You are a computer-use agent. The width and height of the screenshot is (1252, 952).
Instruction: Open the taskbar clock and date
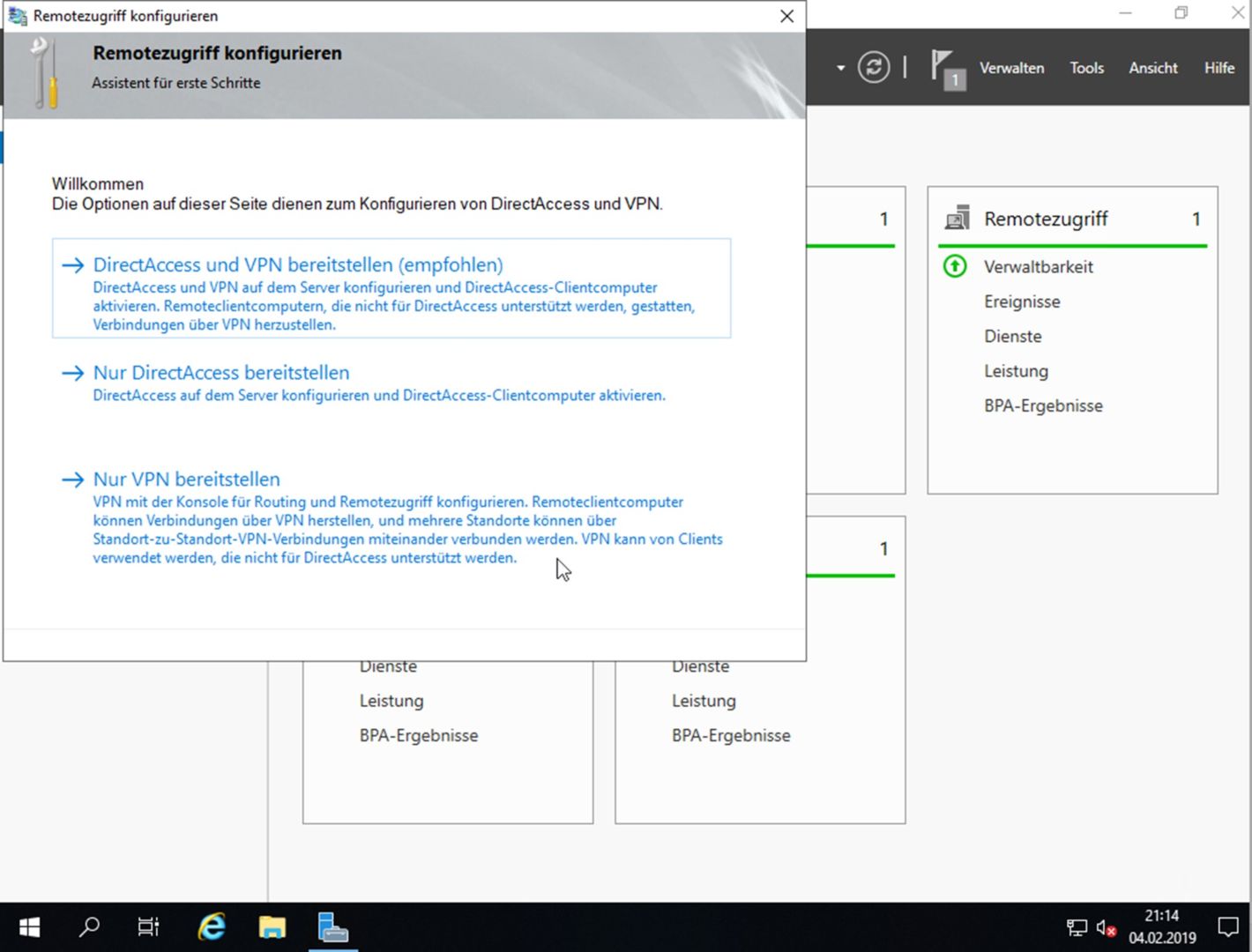1162,927
